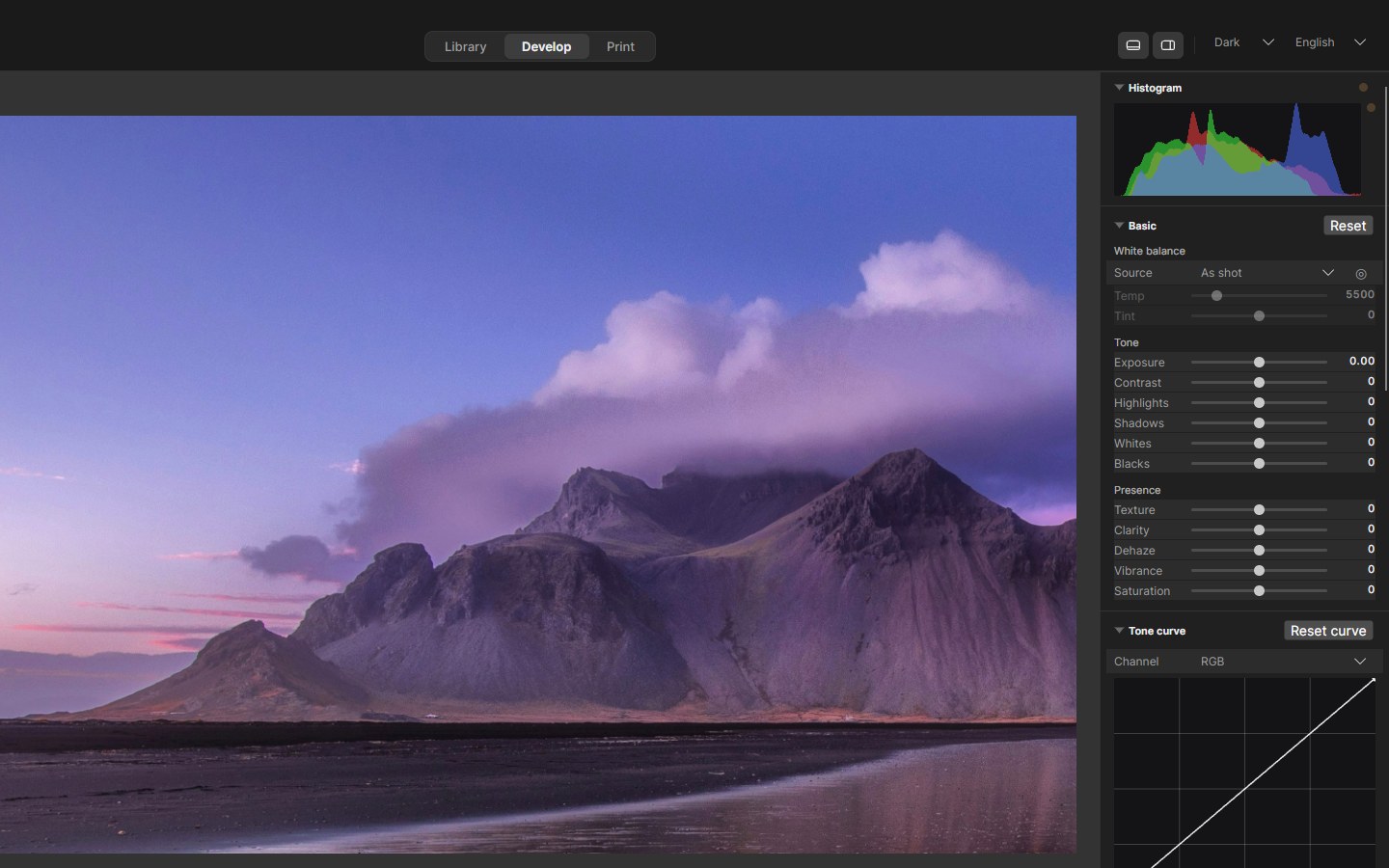Open the white balance Source dropdown
The height and width of the screenshot is (868, 1389).
pyautogui.click(x=1267, y=273)
